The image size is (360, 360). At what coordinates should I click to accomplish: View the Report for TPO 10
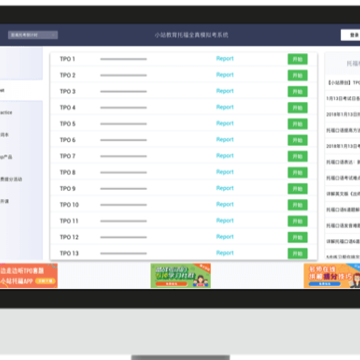coord(225,204)
